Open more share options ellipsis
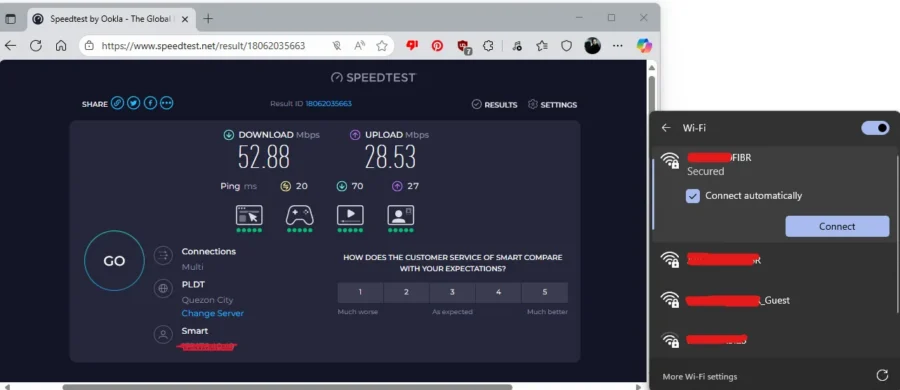The height and width of the screenshot is (390, 900). pyautogui.click(x=166, y=103)
